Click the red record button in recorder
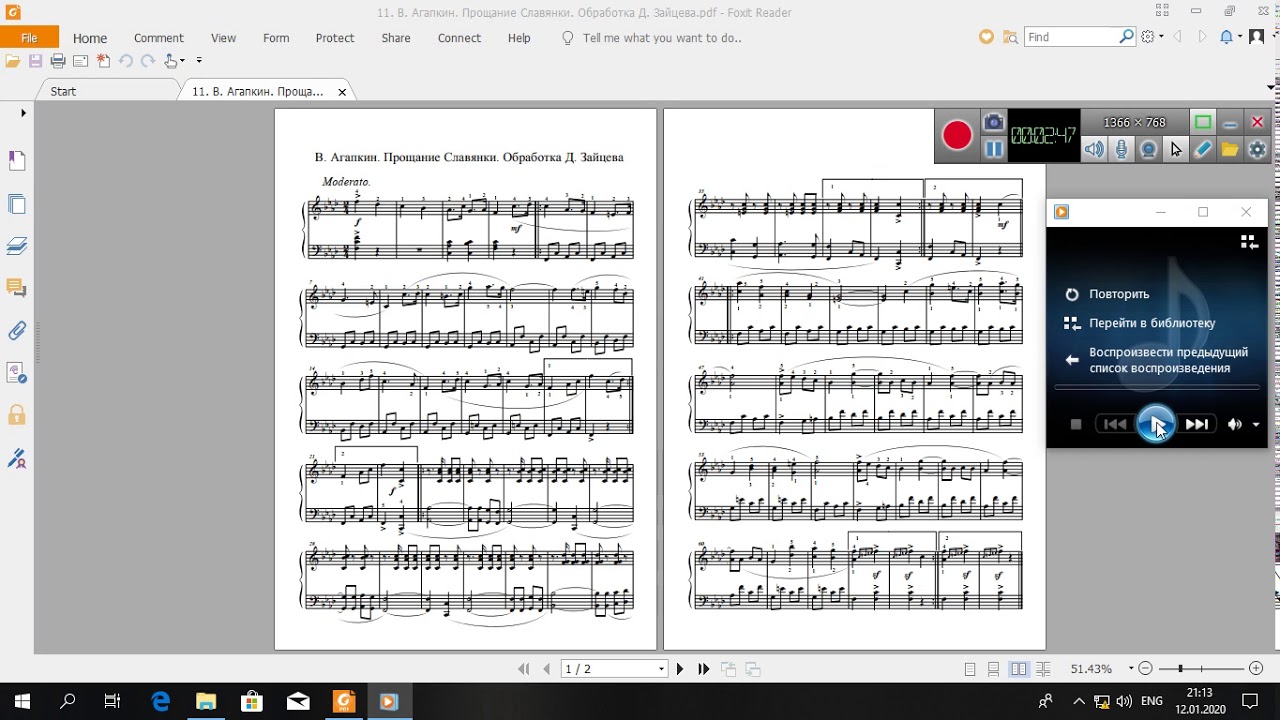This screenshot has height=720, width=1280. click(957, 135)
